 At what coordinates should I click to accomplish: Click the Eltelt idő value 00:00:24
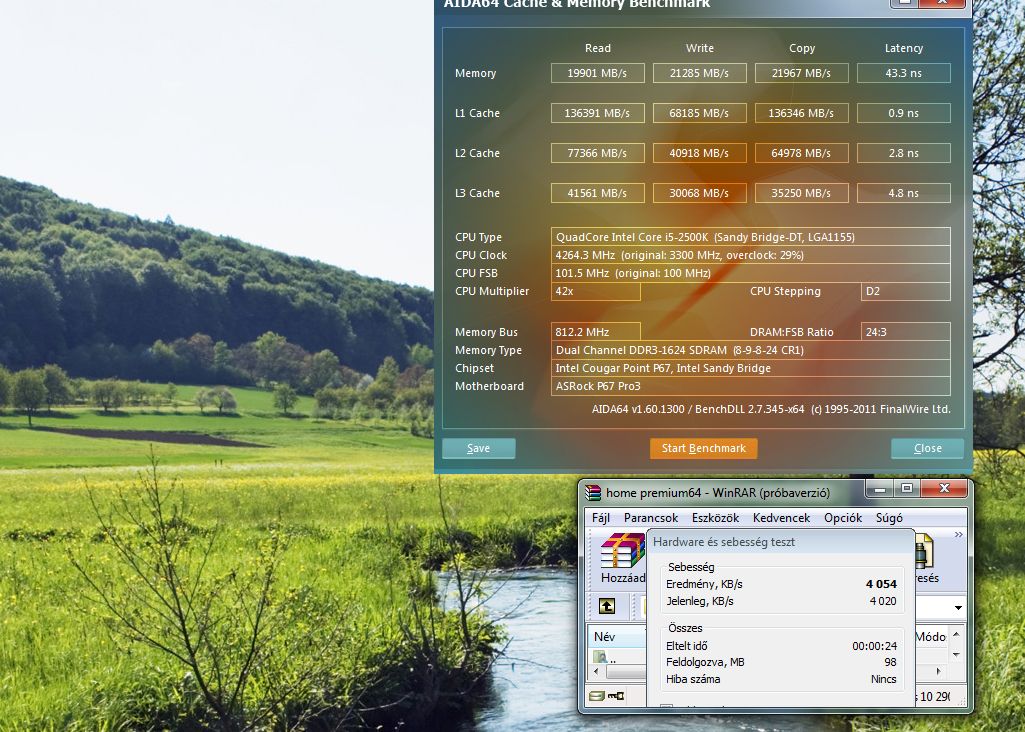875,646
